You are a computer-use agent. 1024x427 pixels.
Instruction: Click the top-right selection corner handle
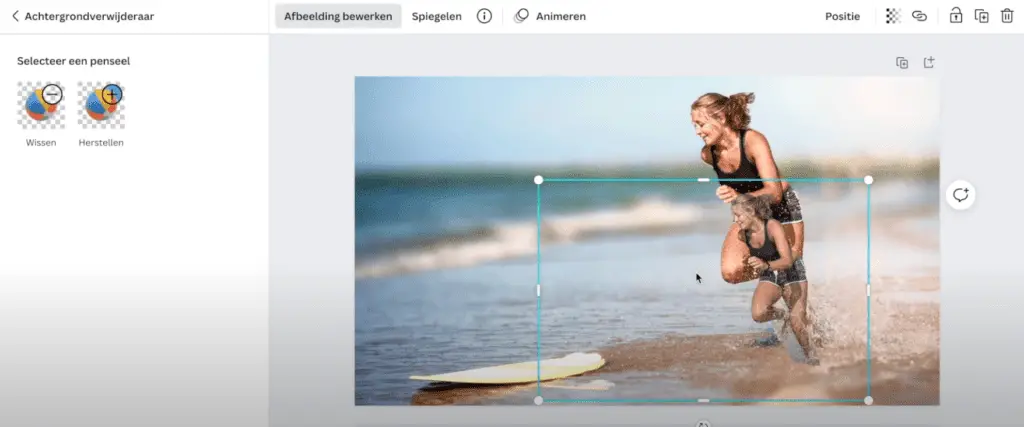(x=869, y=180)
